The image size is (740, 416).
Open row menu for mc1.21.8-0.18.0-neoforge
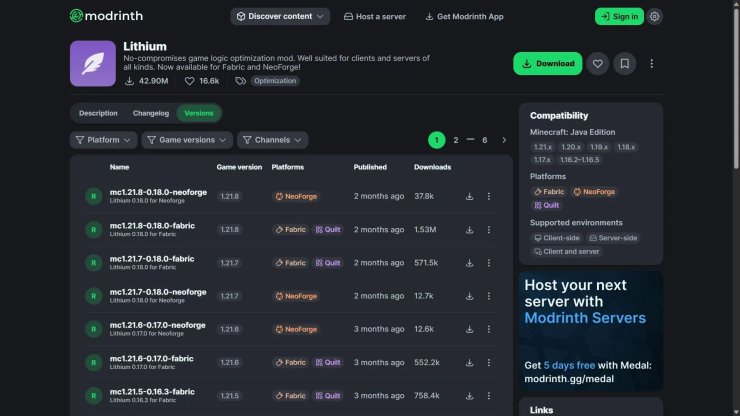pyautogui.click(x=488, y=196)
